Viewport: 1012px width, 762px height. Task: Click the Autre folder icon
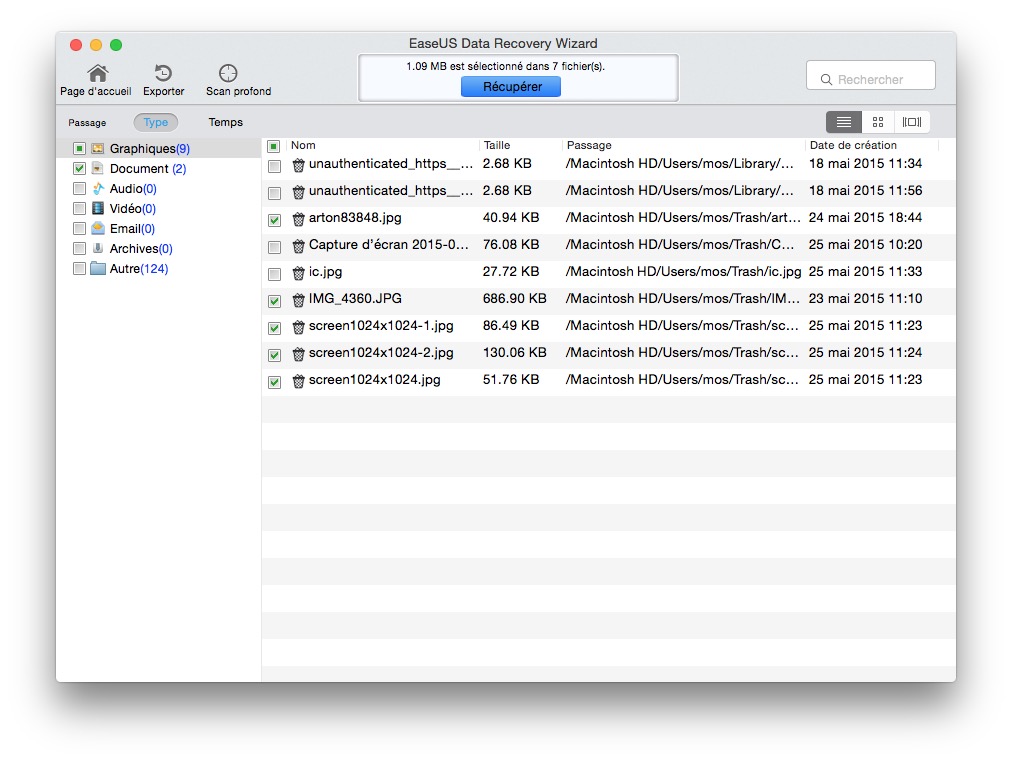pos(98,268)
